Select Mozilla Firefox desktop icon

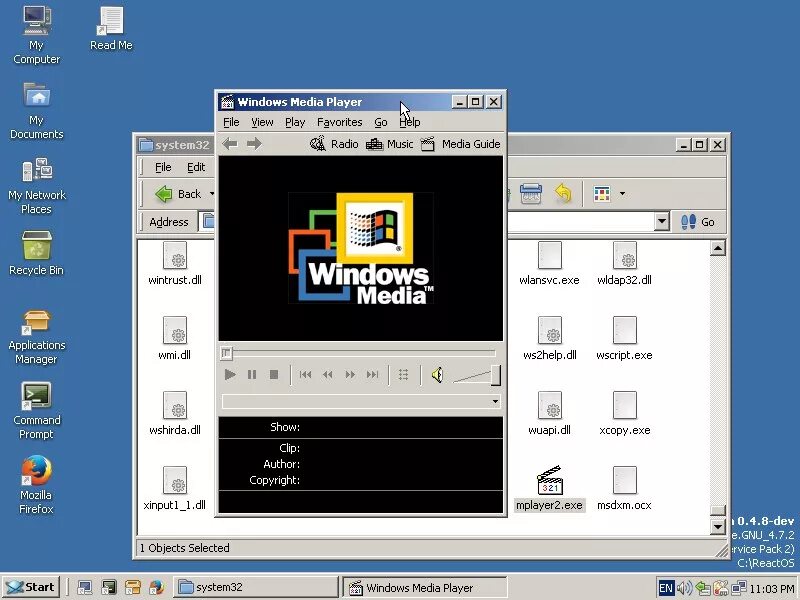37,485
